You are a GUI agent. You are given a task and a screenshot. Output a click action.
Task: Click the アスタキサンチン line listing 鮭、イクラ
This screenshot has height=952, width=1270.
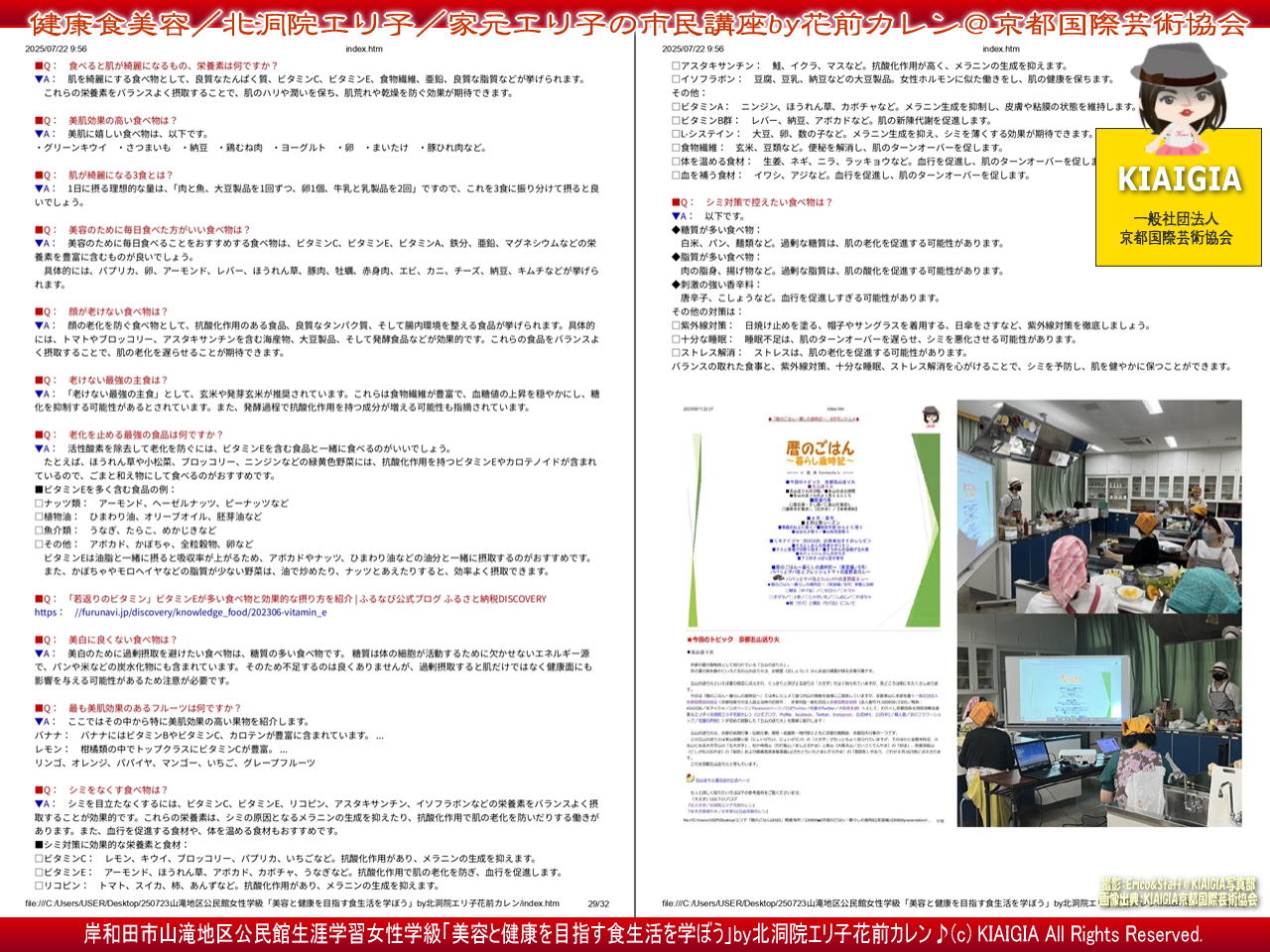[870, 65]
